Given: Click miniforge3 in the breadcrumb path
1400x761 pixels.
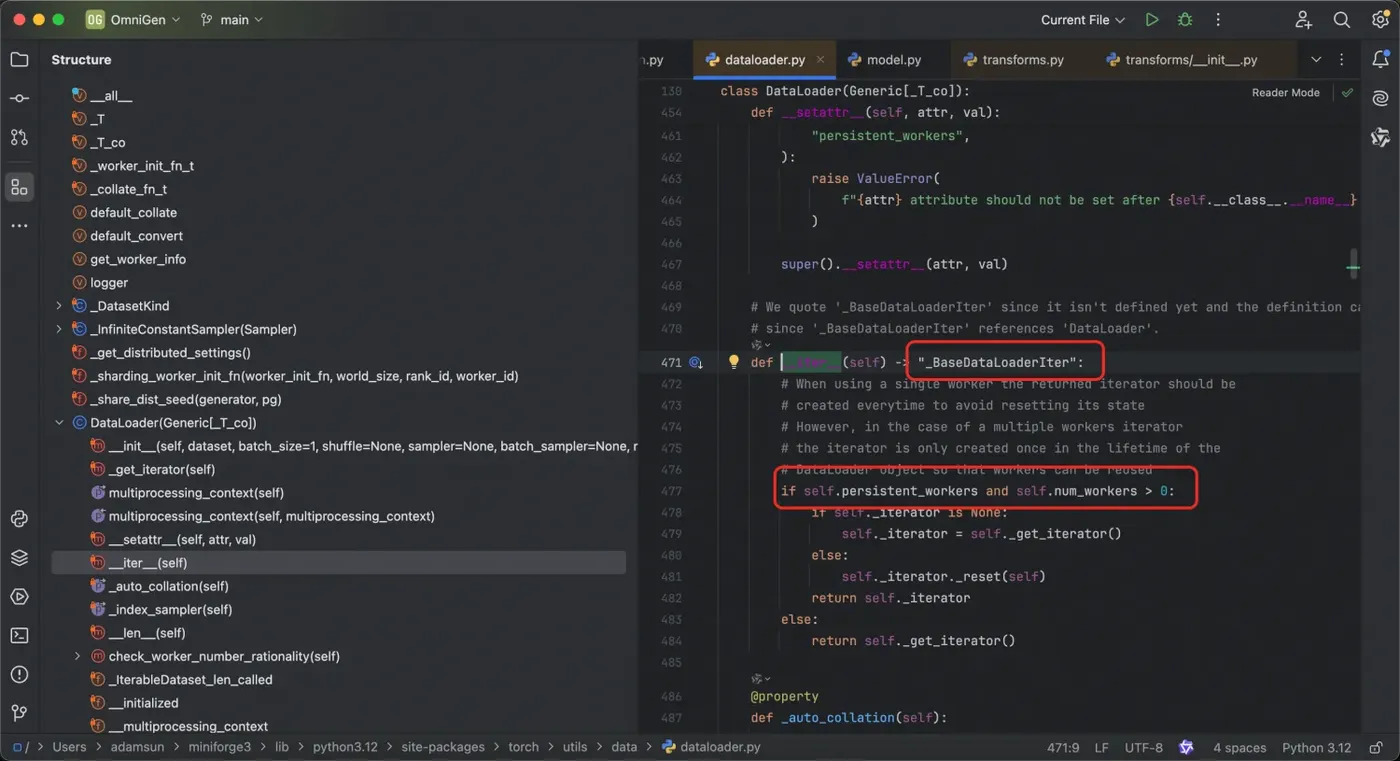Looking at the screenshot, I should click(219, 747).
